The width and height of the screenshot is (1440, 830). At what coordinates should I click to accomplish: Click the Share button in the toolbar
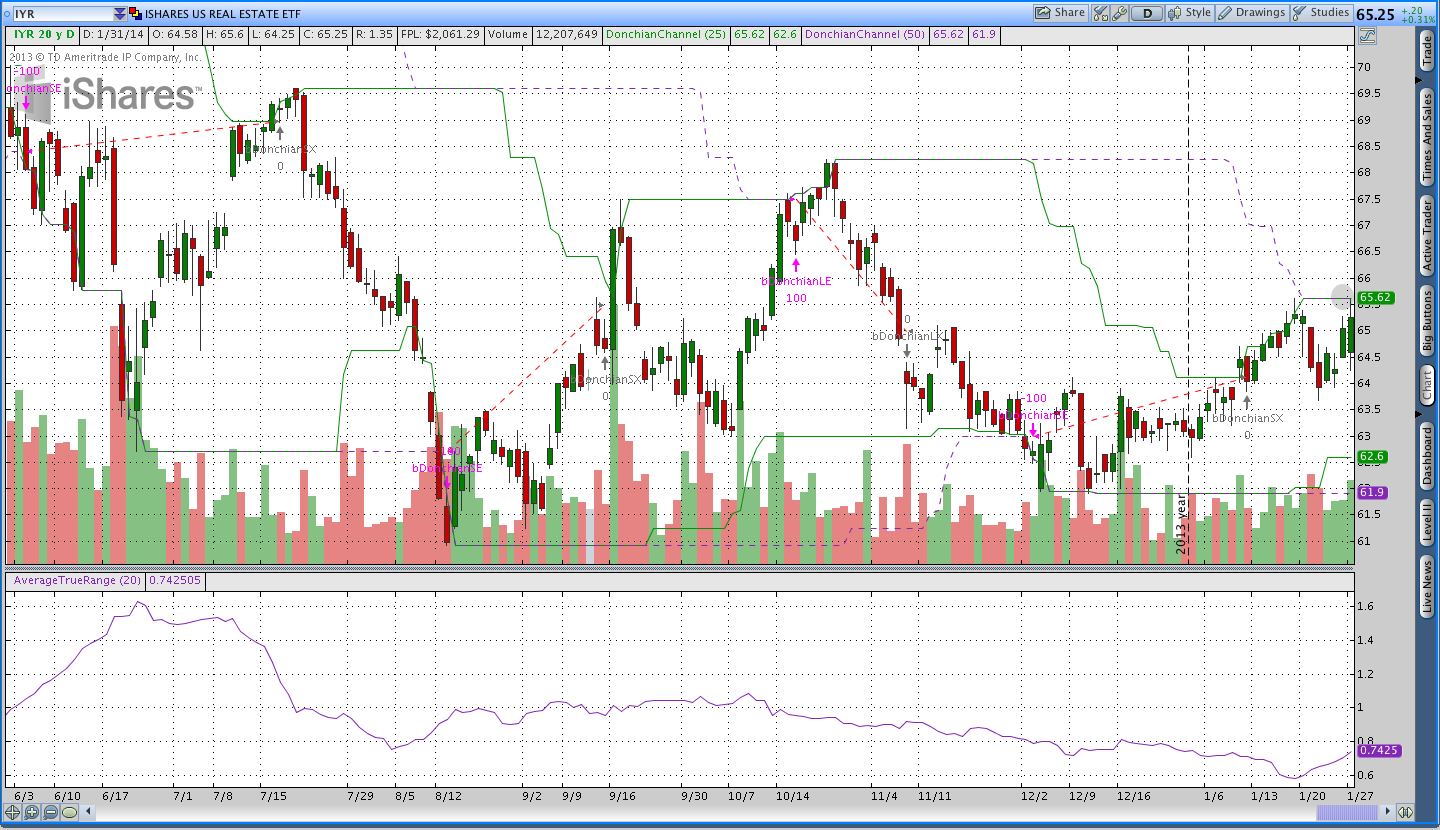1061,13
